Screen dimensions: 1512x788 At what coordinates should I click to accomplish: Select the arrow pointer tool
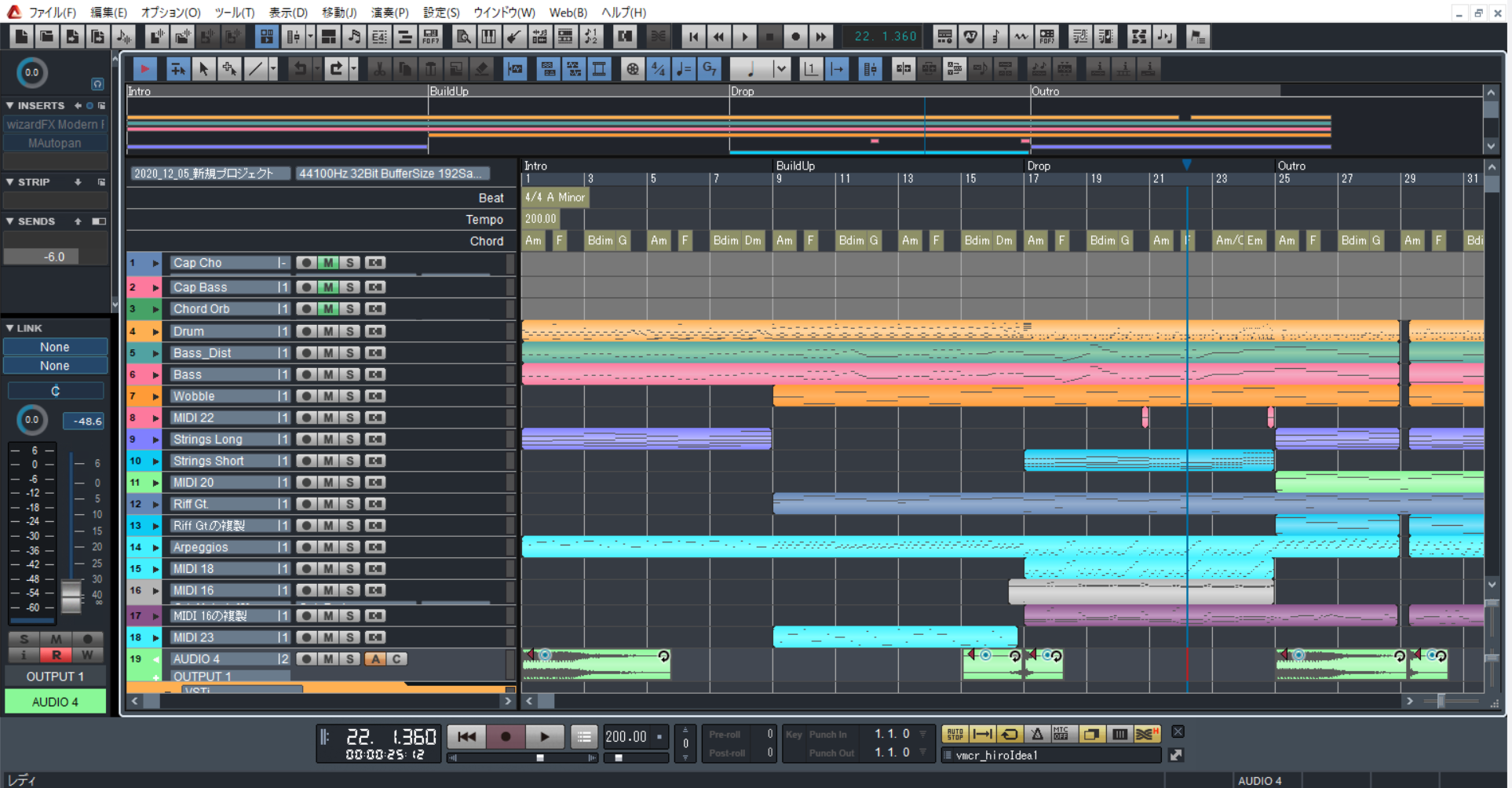pyautogui.click(x=203, y=69)
